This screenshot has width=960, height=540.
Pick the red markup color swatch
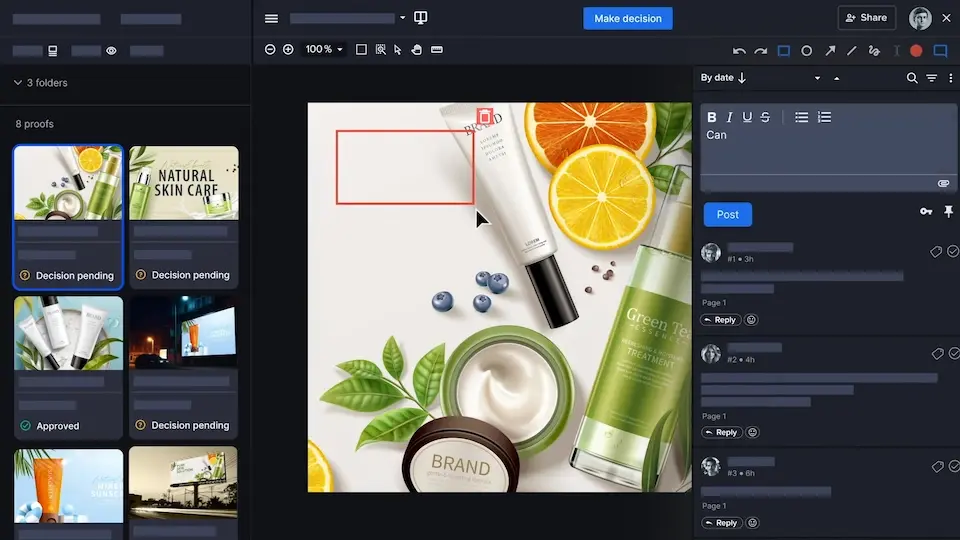point(915,50)
